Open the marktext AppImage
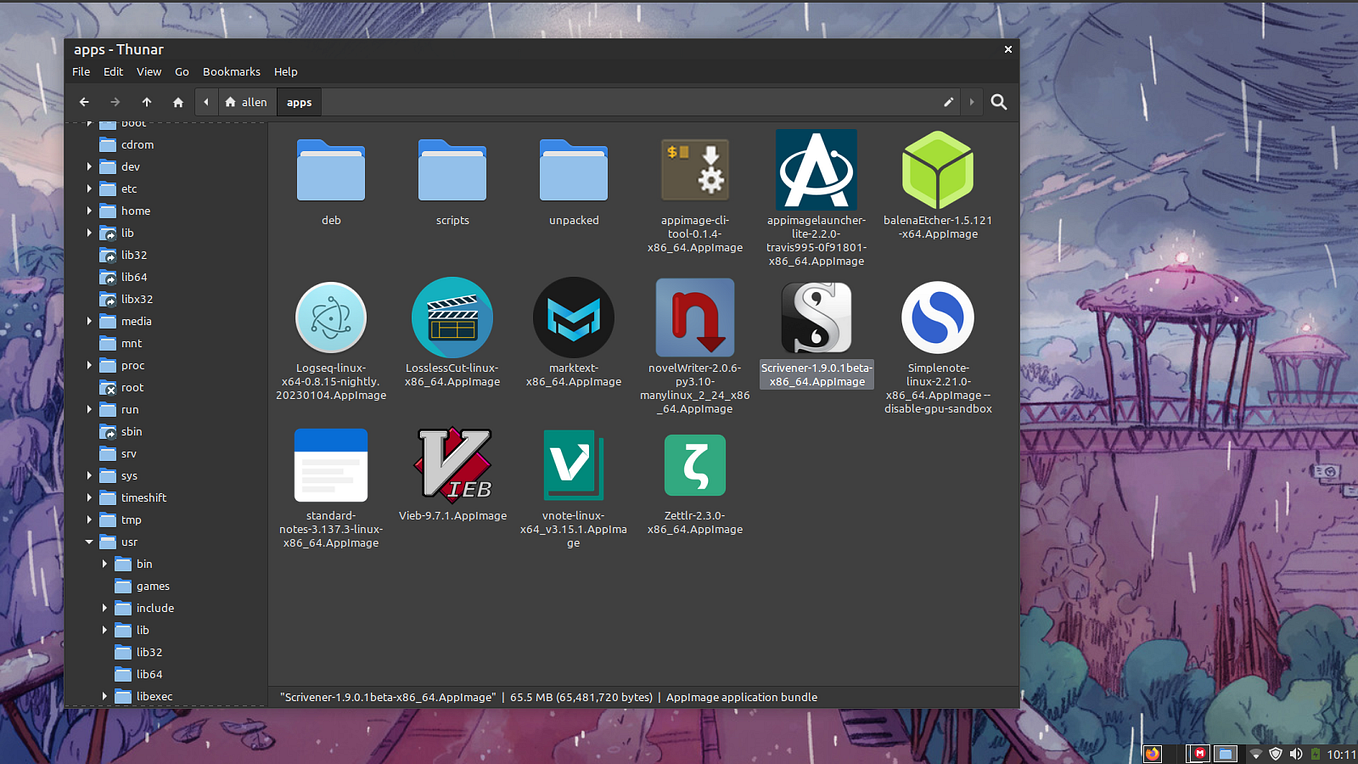Screen dimensions: 1358x764 click(x=573, y=317)
